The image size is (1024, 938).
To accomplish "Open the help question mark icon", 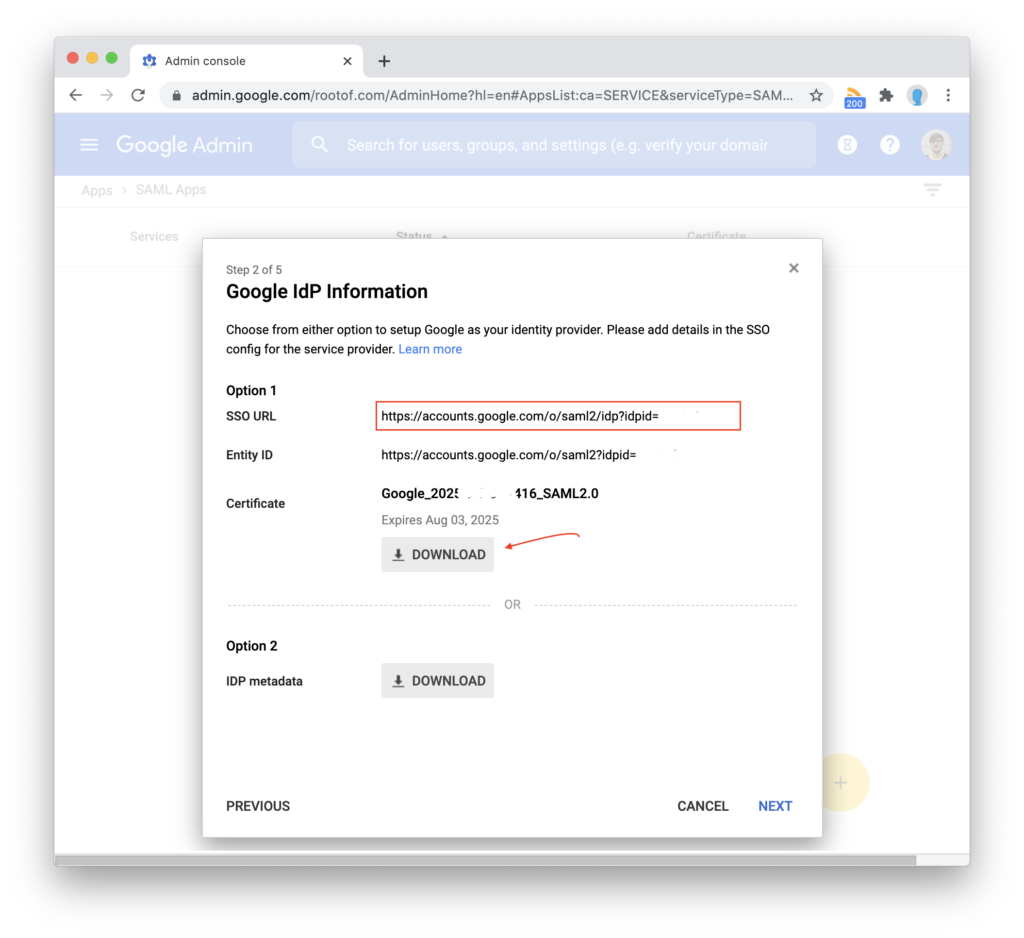I will coord(889,145).
